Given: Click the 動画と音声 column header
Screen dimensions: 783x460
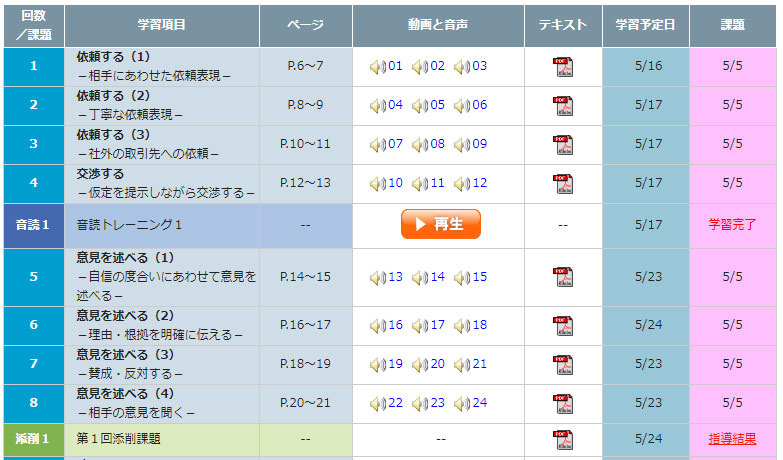Looking at the screenshot, I should (x=440, y=25).
